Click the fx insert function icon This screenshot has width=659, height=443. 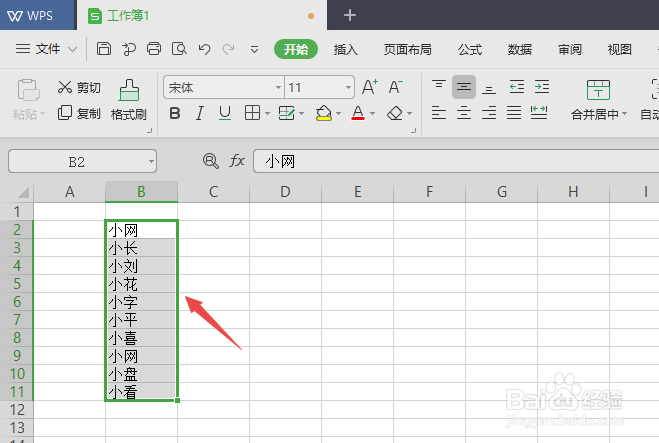(237, 161)
